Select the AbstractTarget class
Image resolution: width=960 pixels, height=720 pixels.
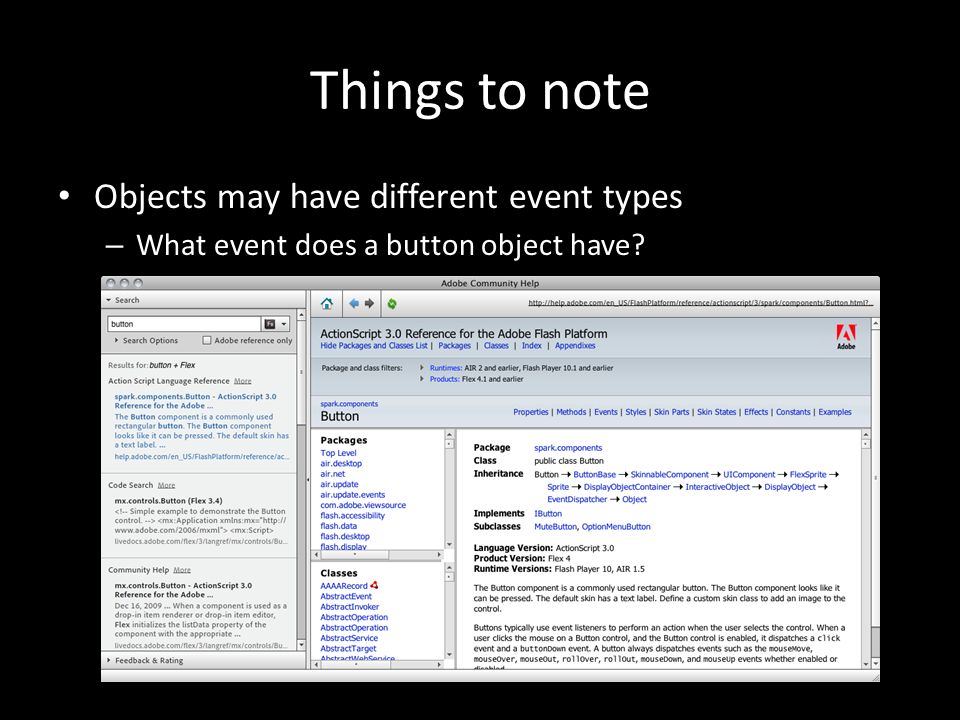pos(348,648)
